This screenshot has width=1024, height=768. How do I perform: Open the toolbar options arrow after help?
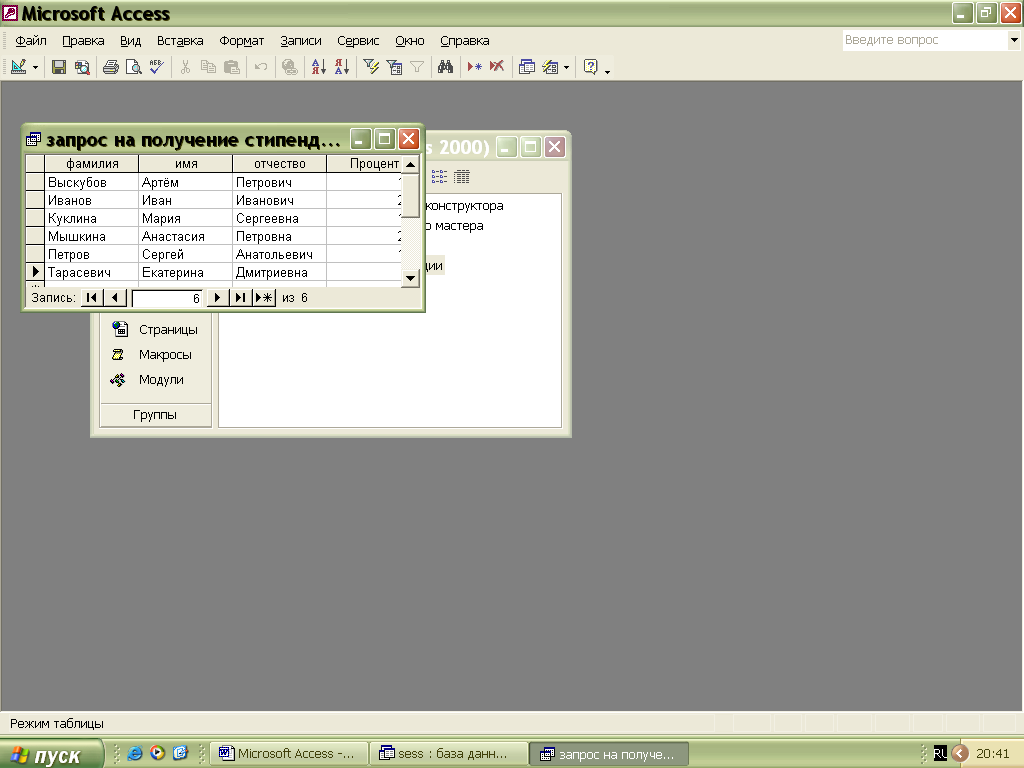[x=607, y=70]
